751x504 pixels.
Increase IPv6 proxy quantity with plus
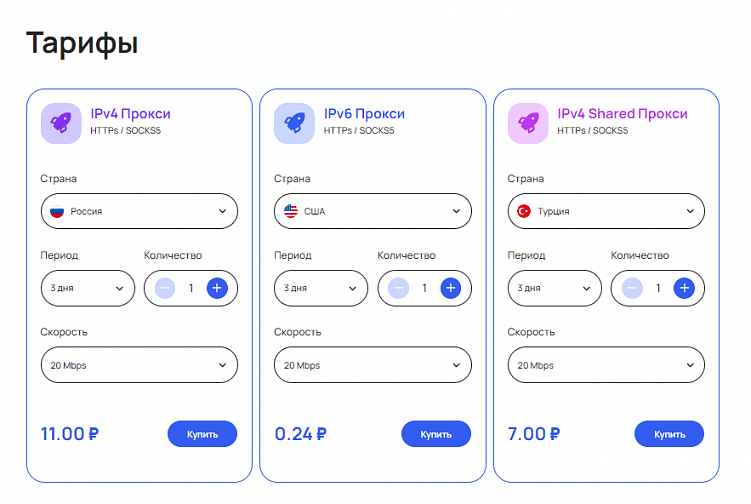point(450,288)
